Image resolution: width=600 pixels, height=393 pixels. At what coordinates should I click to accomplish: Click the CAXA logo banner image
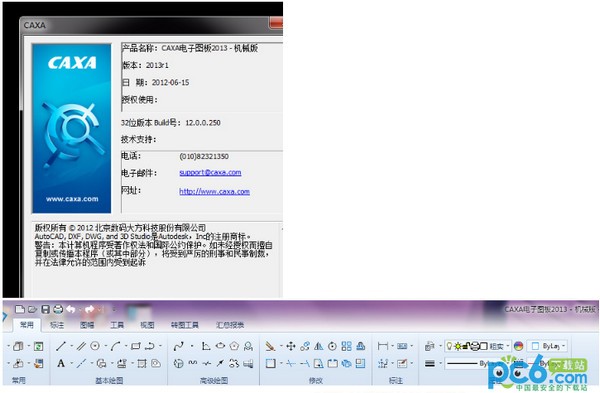(72, 129)
